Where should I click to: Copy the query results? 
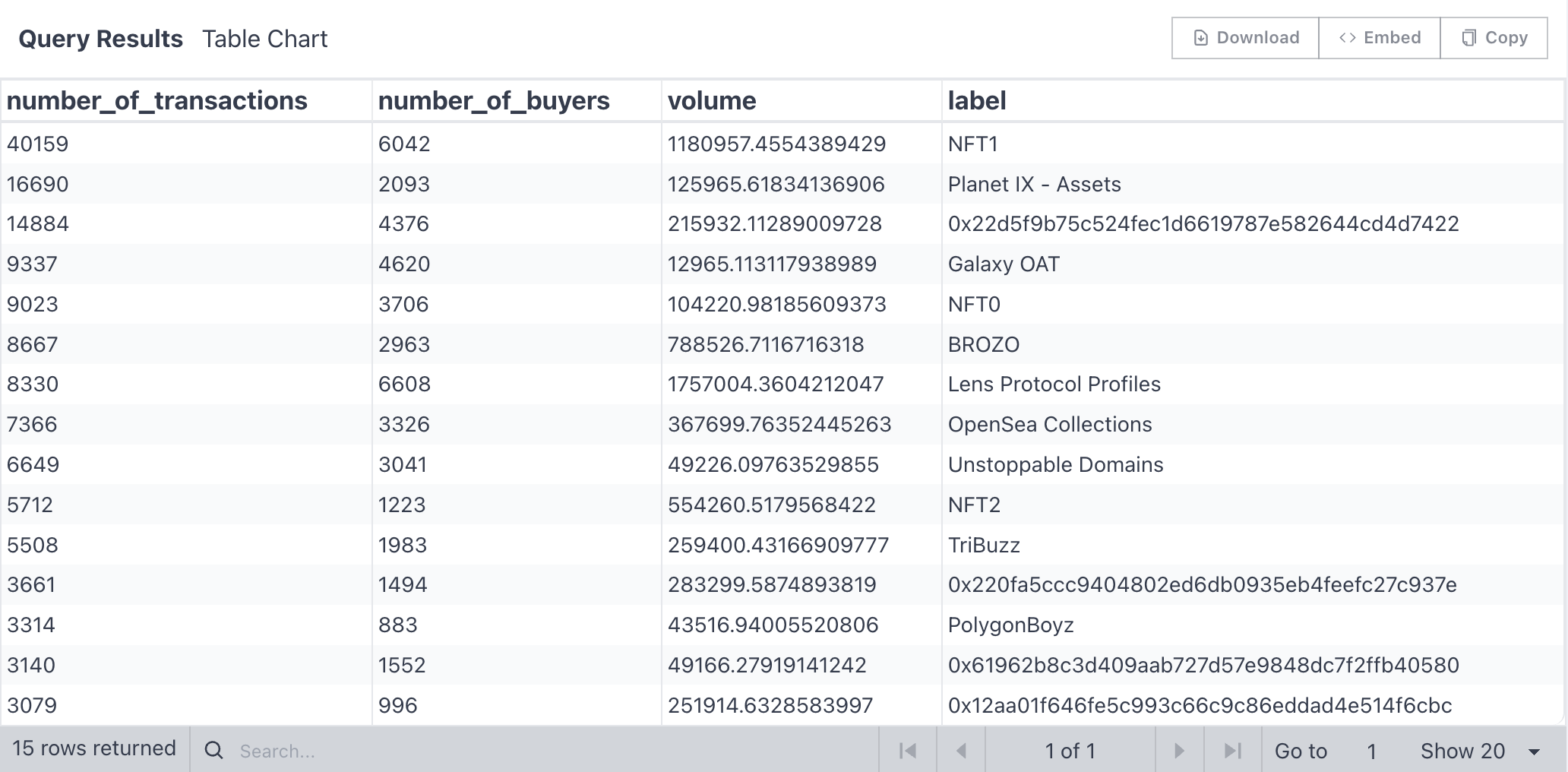coord(1494,38)
